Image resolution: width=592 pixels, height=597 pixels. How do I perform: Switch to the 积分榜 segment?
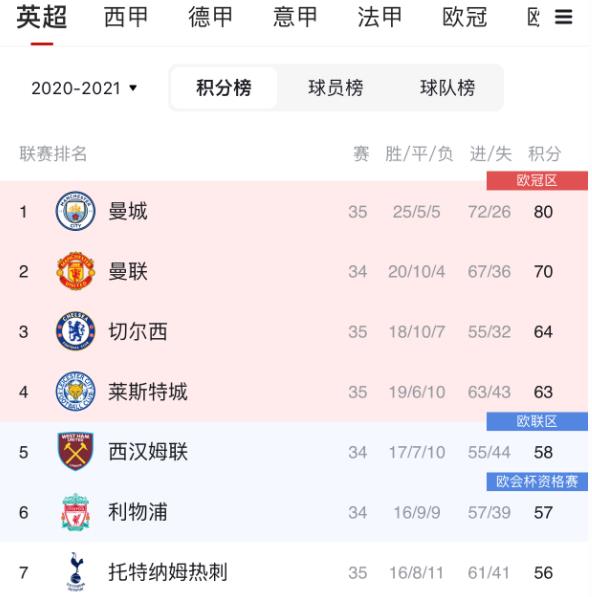[224, 88]
